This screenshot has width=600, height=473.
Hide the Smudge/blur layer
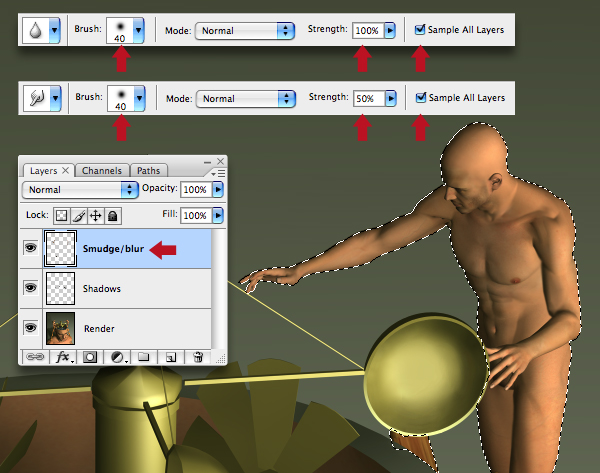point(31,248)
